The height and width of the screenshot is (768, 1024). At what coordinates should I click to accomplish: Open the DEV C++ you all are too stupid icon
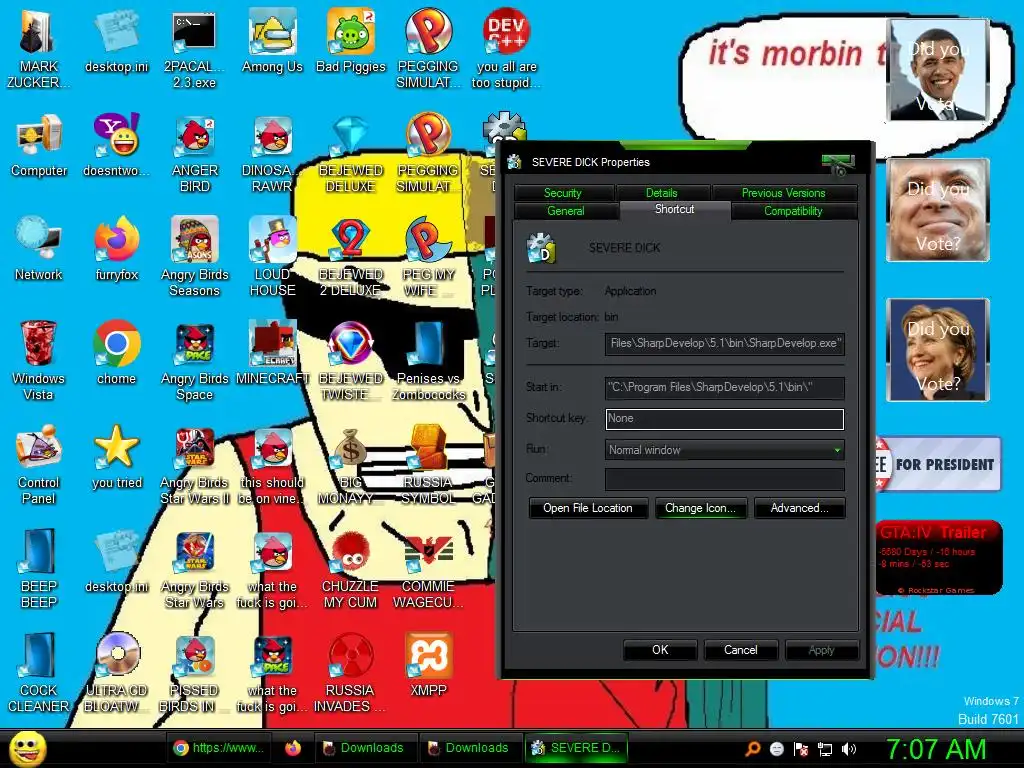pyautogui.click(x=506, y=49)
